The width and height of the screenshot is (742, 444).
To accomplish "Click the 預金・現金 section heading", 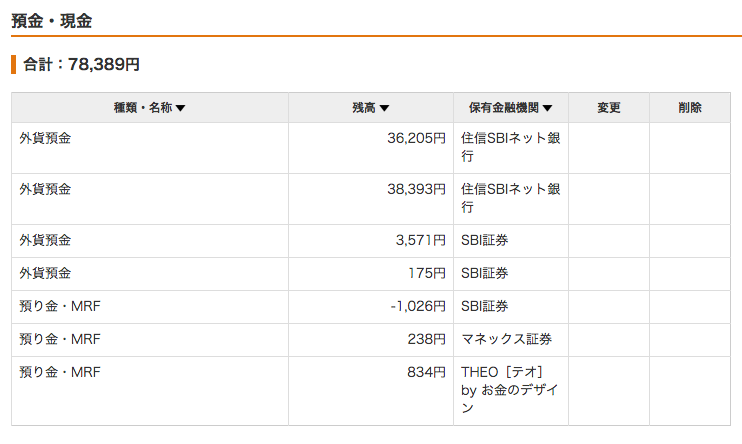I will (52, 21).
